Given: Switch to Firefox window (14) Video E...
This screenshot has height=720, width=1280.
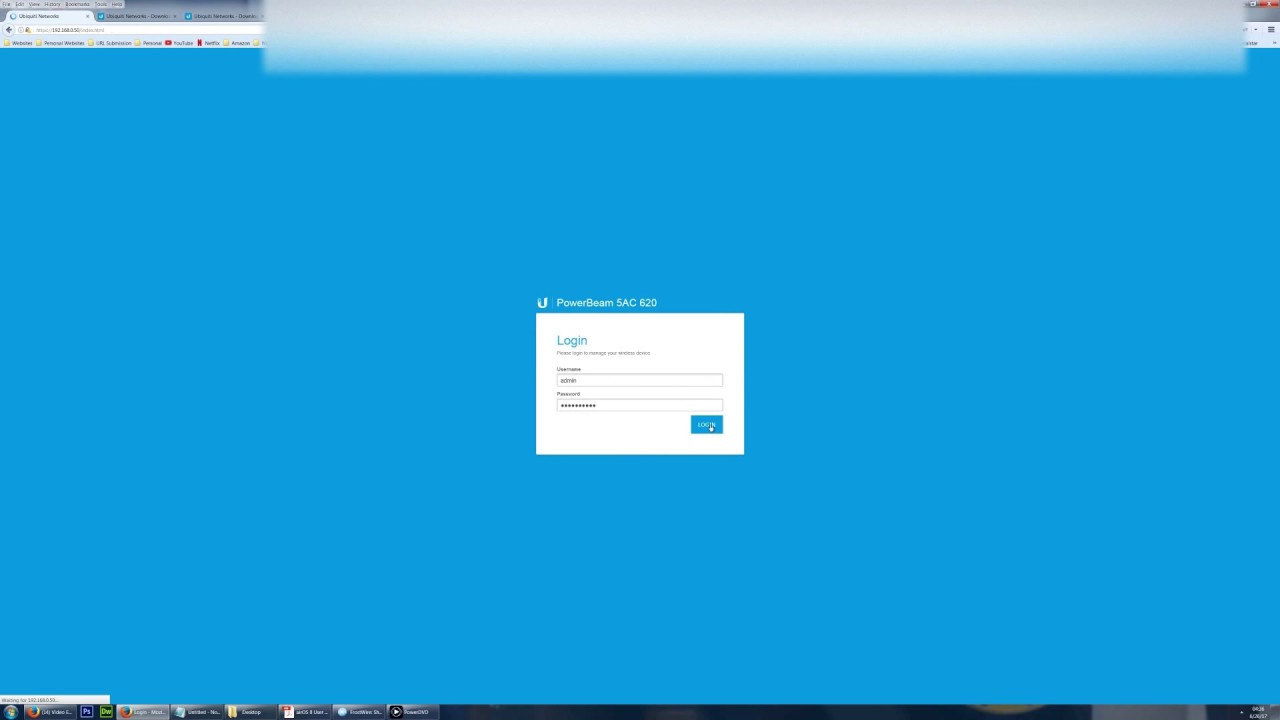Looking at the screenshot, I should [x=50, y=712].
